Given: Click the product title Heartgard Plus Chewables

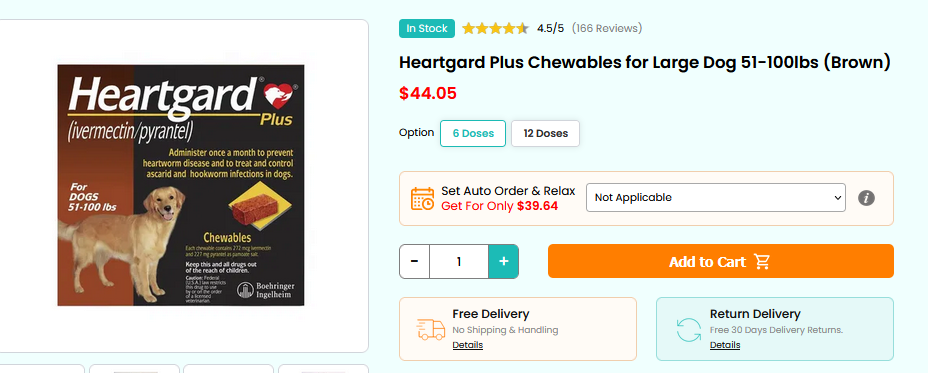Looking at the screenshot, I should [645, 62].
